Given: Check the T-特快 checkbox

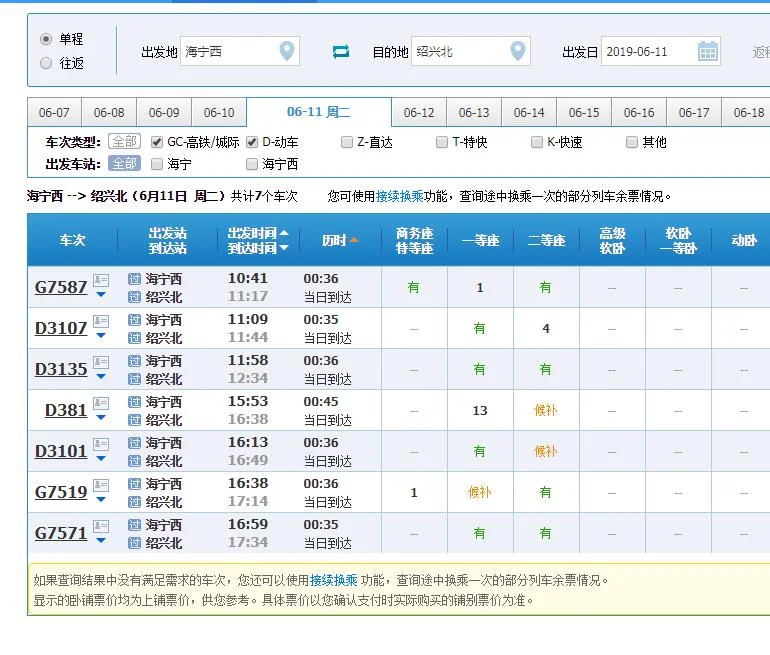Looking at the screenshot, I should pyautogui.click(x=442, y=142).
